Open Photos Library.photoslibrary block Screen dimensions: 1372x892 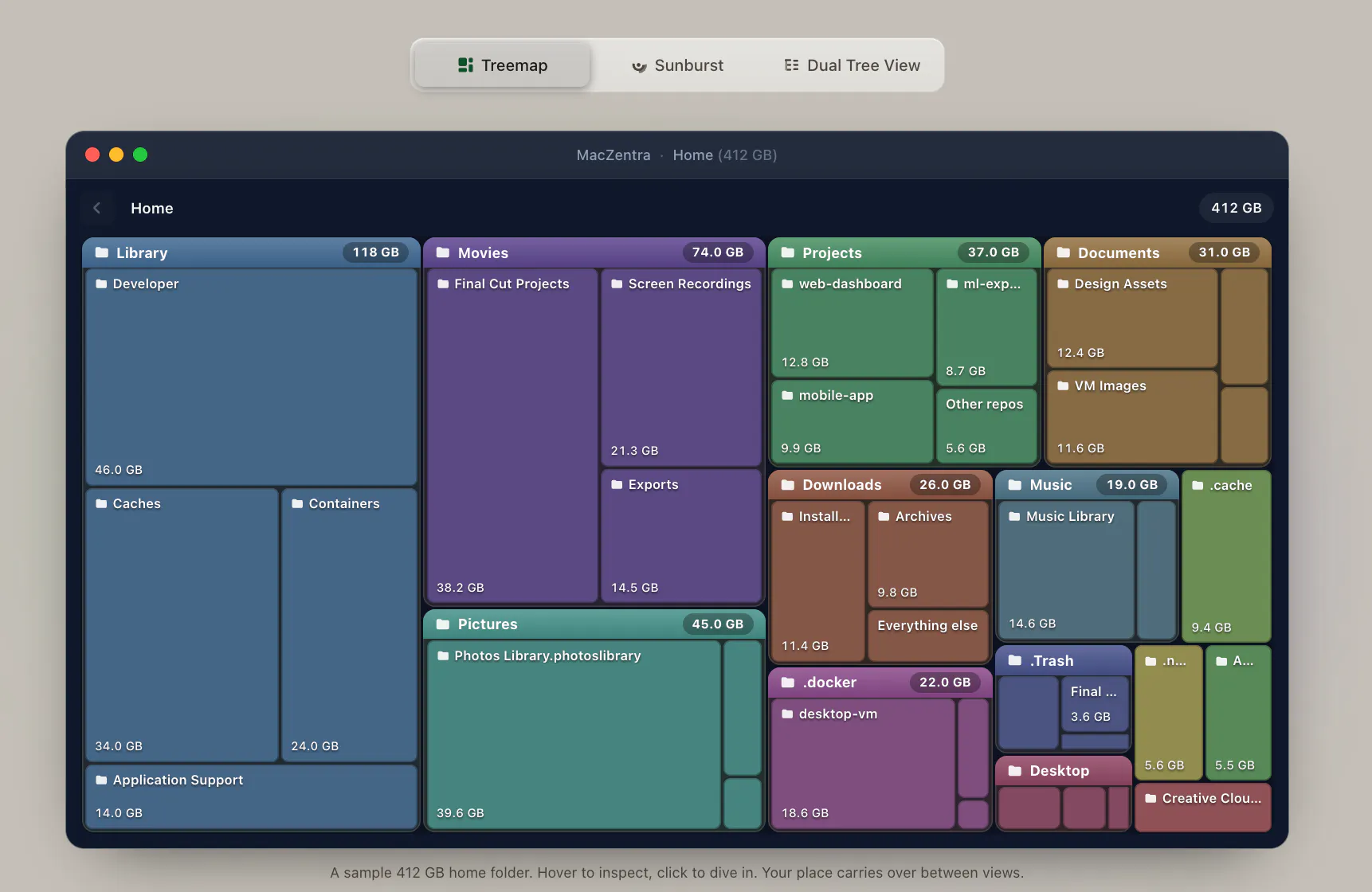(x=574, y=734)
